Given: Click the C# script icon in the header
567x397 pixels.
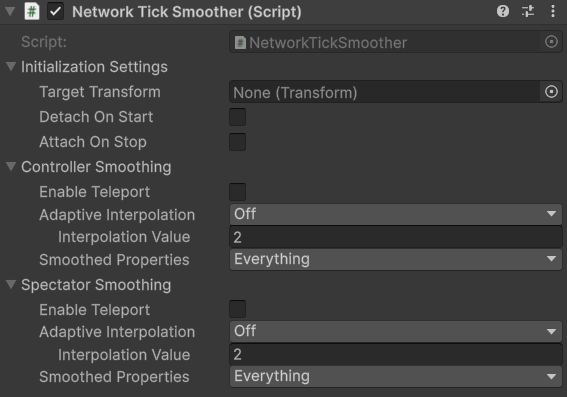Looking at the screenshot, I should coord(32,11).
